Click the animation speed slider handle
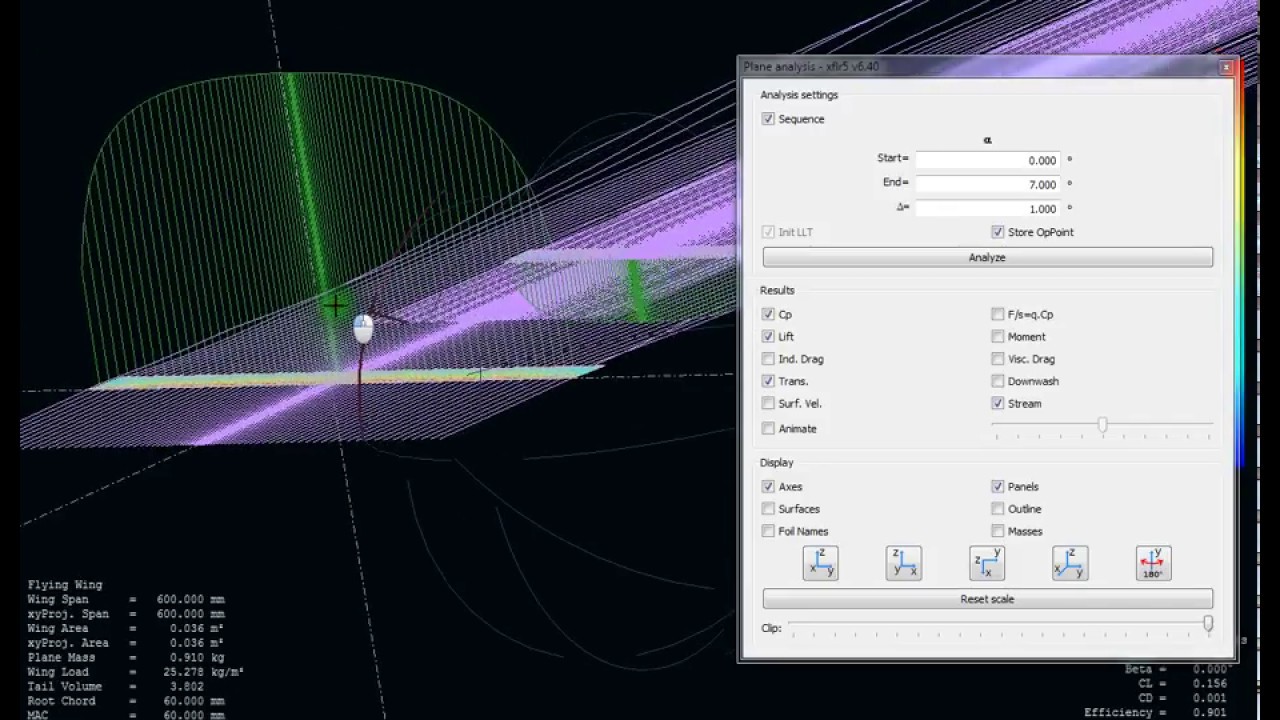This screenshot has height=720, width=1280. coord(1102,425)
